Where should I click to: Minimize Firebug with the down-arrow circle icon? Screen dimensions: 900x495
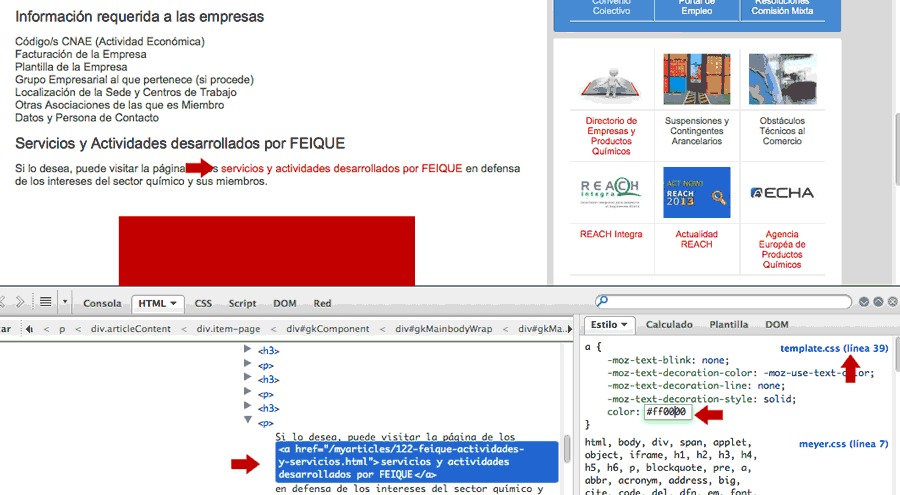tap(864, 301)
